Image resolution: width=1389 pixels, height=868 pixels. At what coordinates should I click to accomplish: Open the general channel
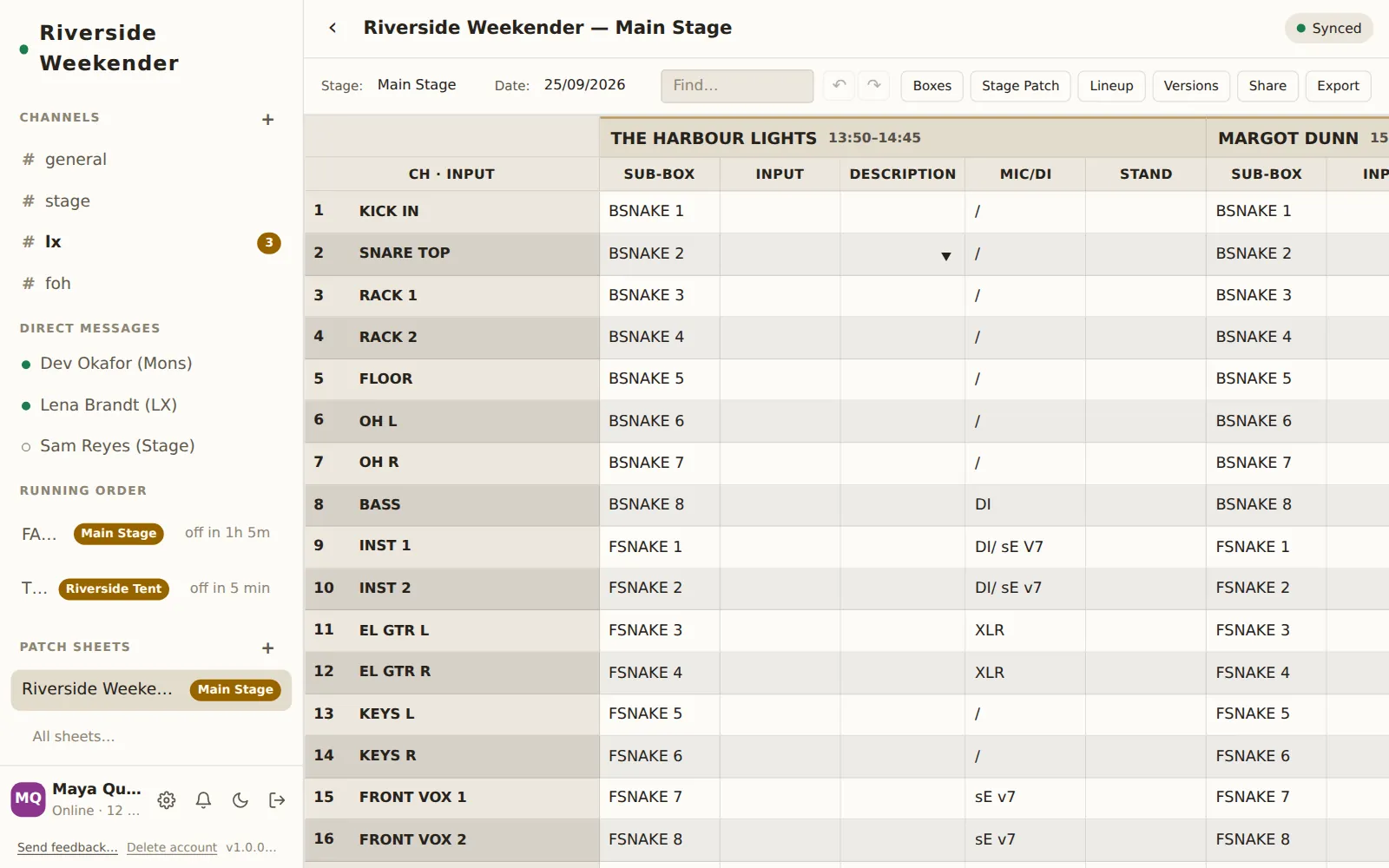pos(151,160)
